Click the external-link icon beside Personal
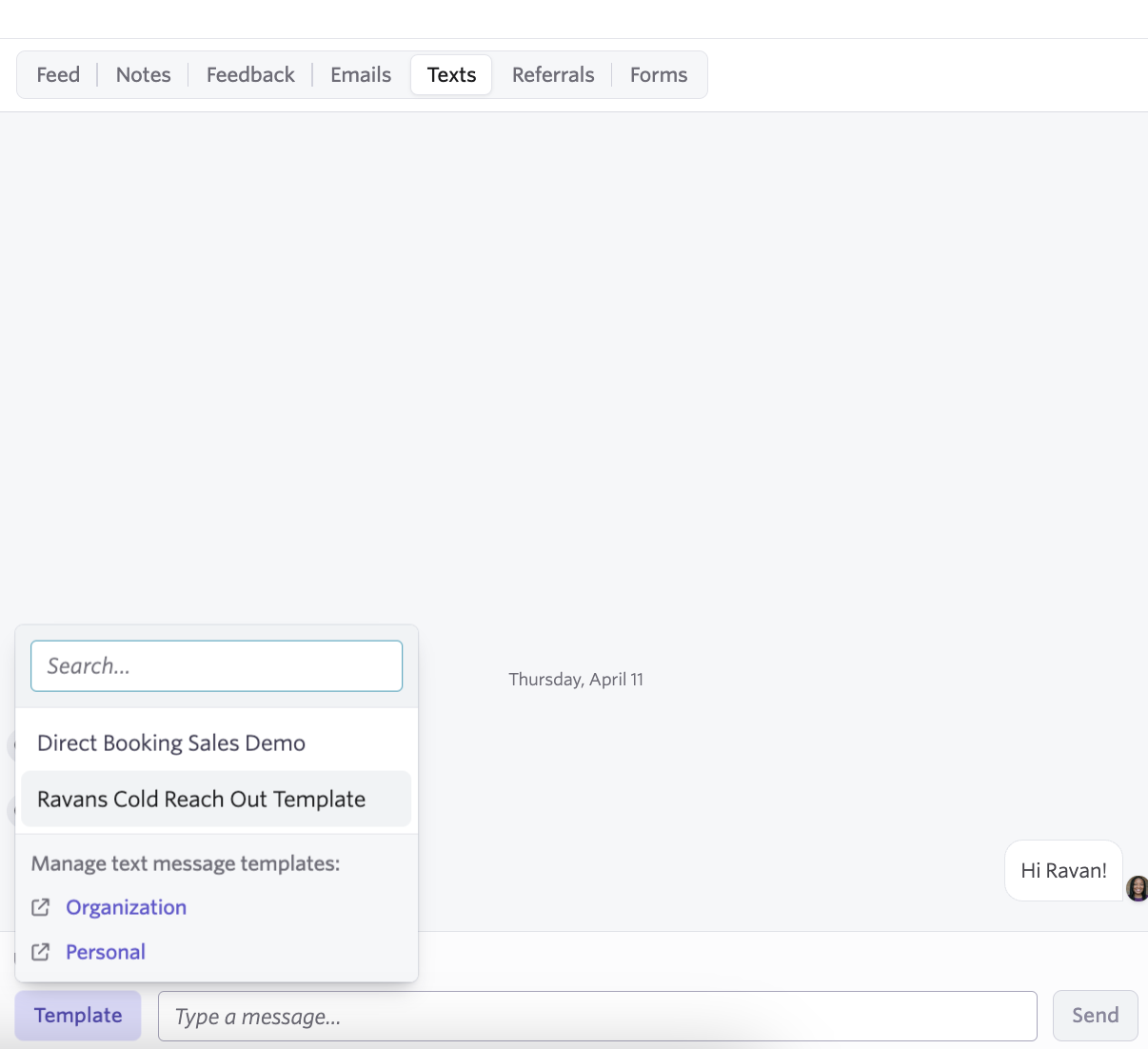 point(41,952)
